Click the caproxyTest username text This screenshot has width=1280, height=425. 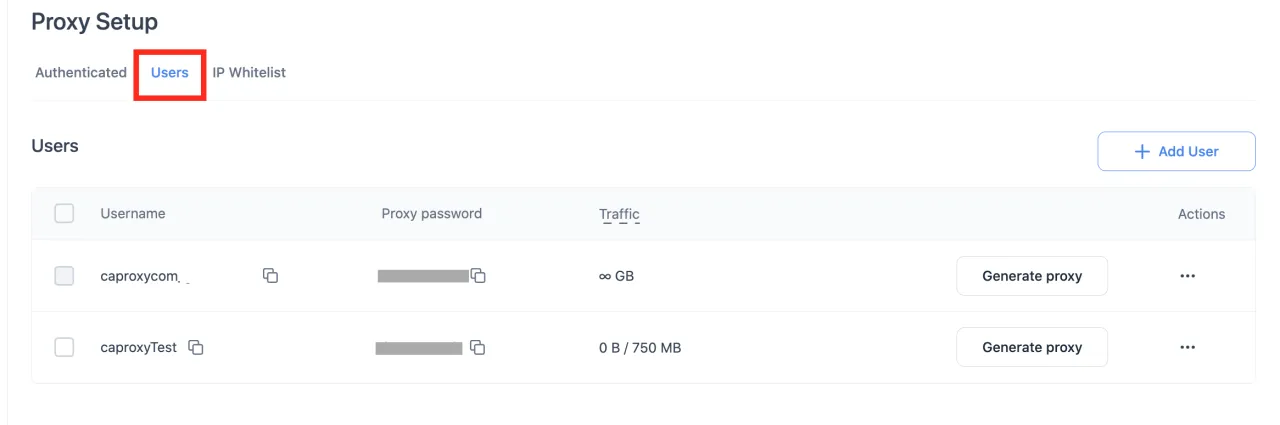138,348
